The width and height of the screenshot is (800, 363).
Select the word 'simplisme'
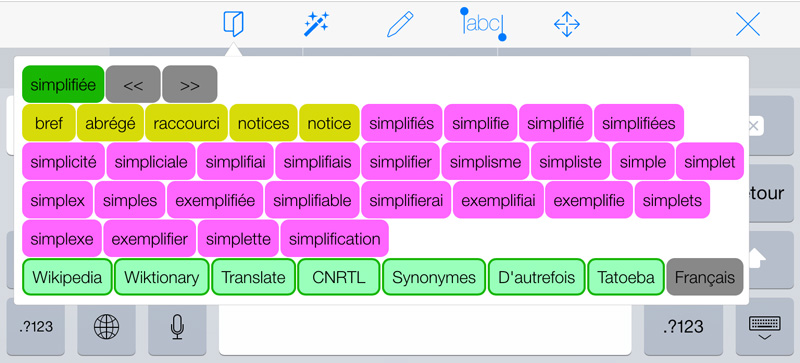485,161
